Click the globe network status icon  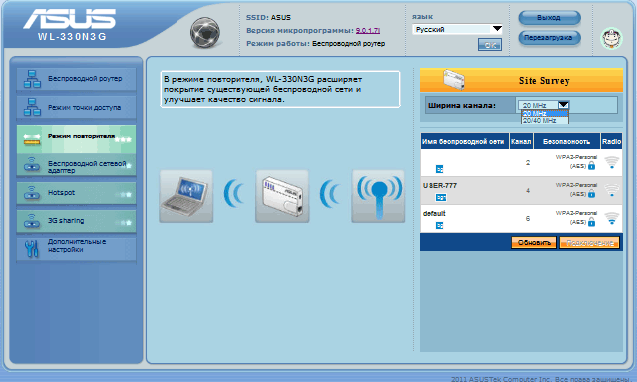coord(205,33)
